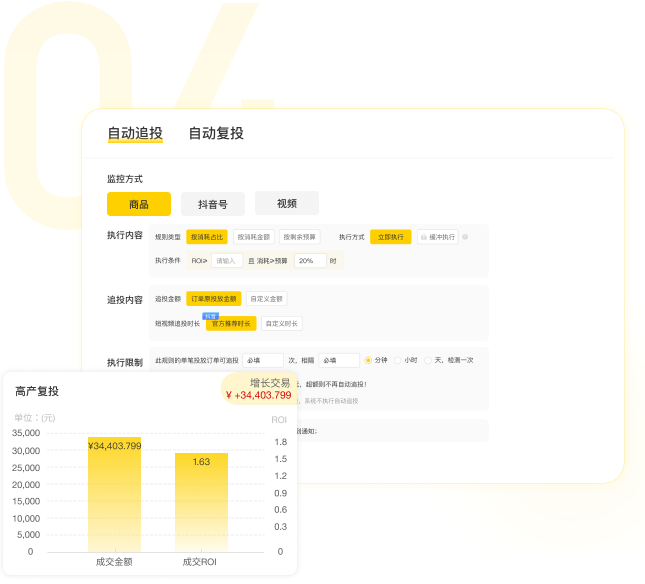
Task: Click the help icon beside 缓冲执行
Action: 465,237
